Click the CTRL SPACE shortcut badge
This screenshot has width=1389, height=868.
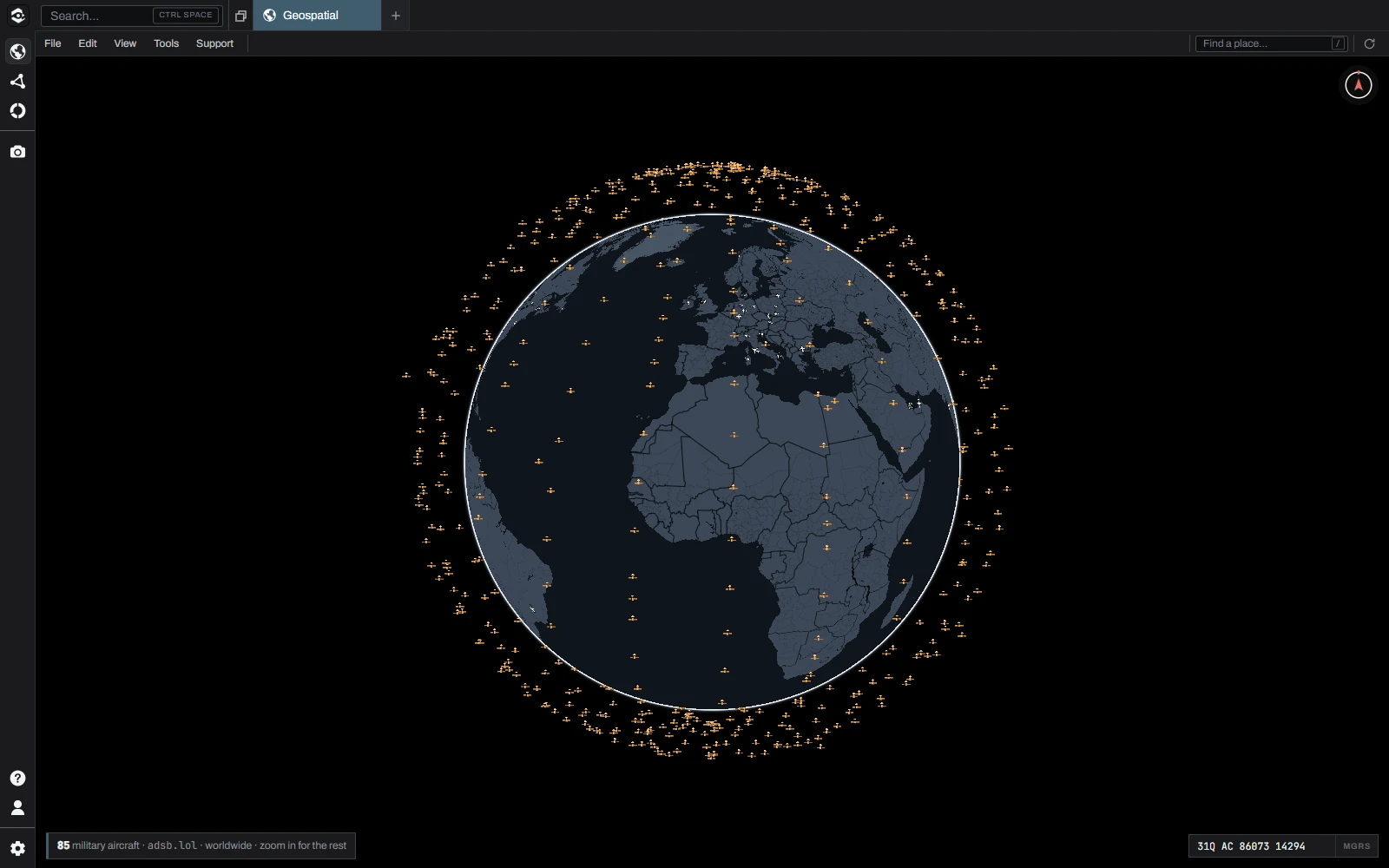click(x=186, y=16)
